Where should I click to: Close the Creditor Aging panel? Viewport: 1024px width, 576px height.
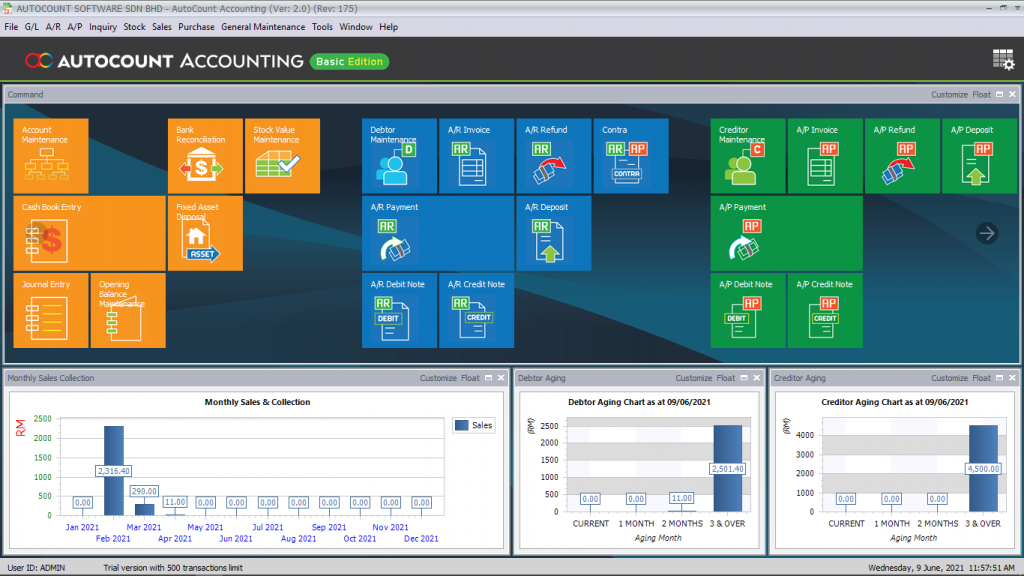pyautogui.click(x=1012, y=378)
